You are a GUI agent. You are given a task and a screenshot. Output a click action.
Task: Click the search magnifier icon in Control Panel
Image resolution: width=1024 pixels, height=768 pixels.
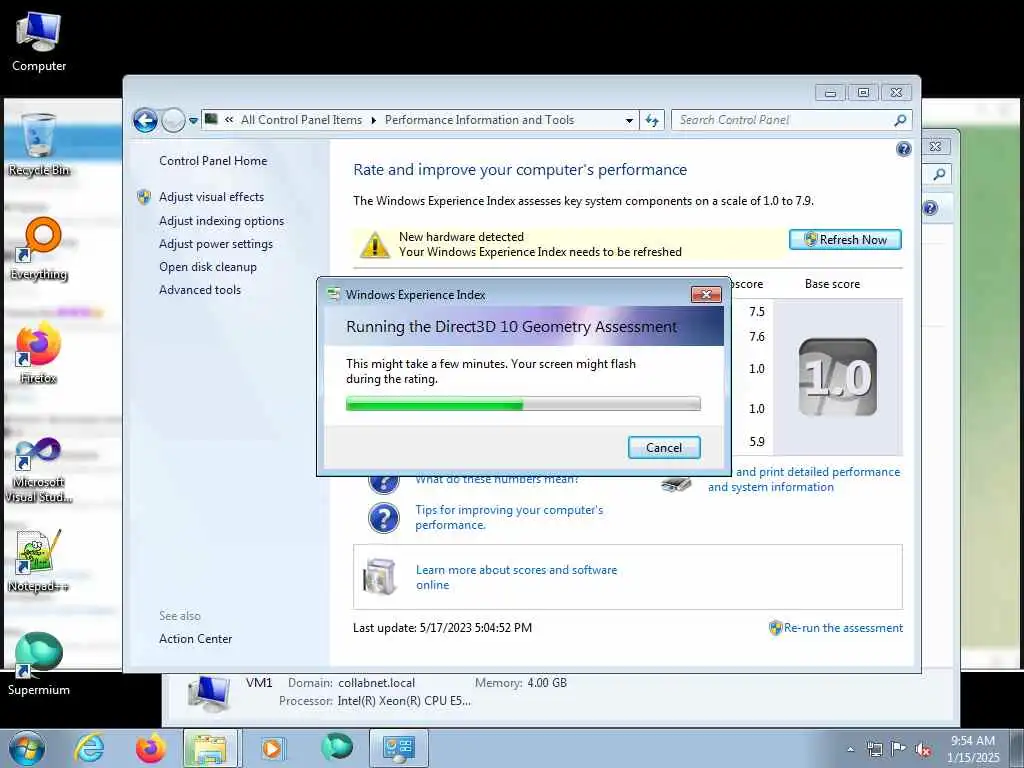(x=900, y=120)
